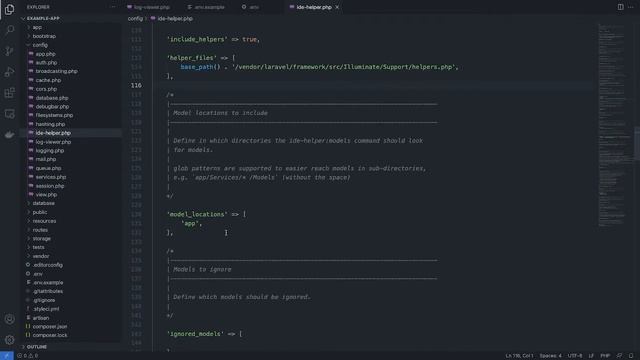Open cache.php file
The height and width of the screenshot is (360, 640).
pos(48,80)
